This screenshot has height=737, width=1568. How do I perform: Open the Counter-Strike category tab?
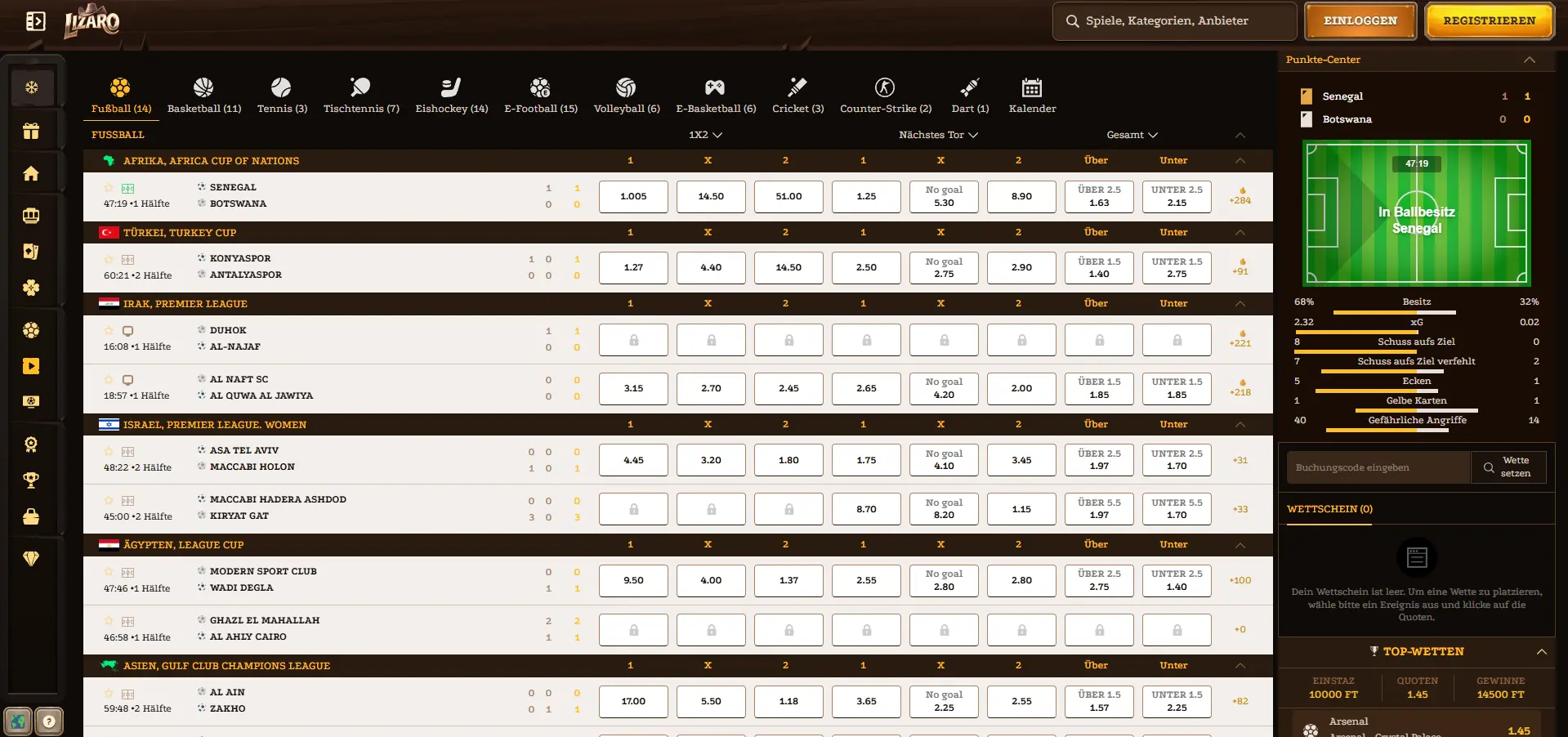tap(885, 95)
